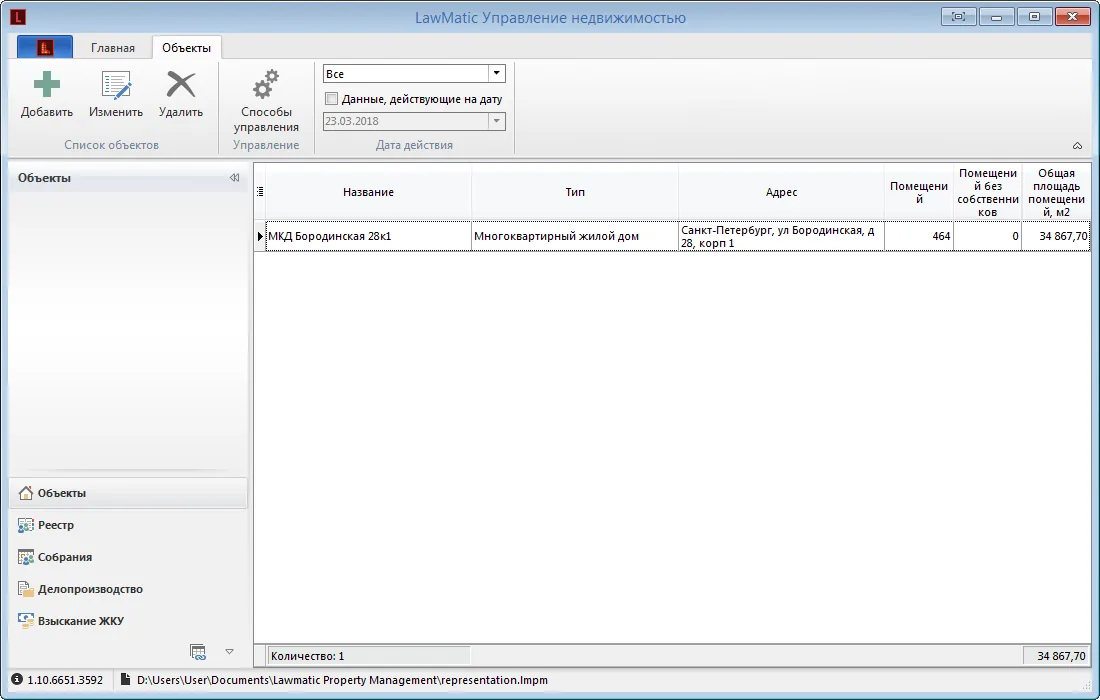
Task: Click the Санкт-Петербург, ул Бородинская address cell
Action: click(782, 236)
